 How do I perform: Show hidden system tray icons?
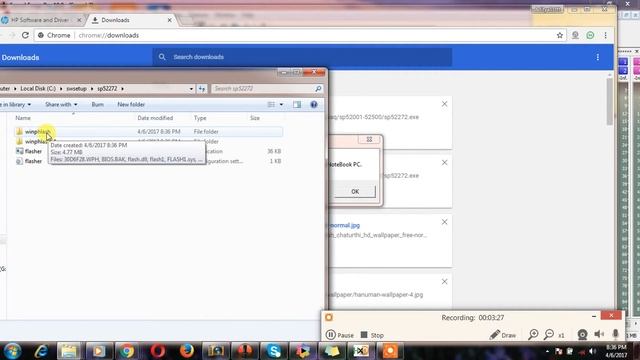[x=547, y=351]
